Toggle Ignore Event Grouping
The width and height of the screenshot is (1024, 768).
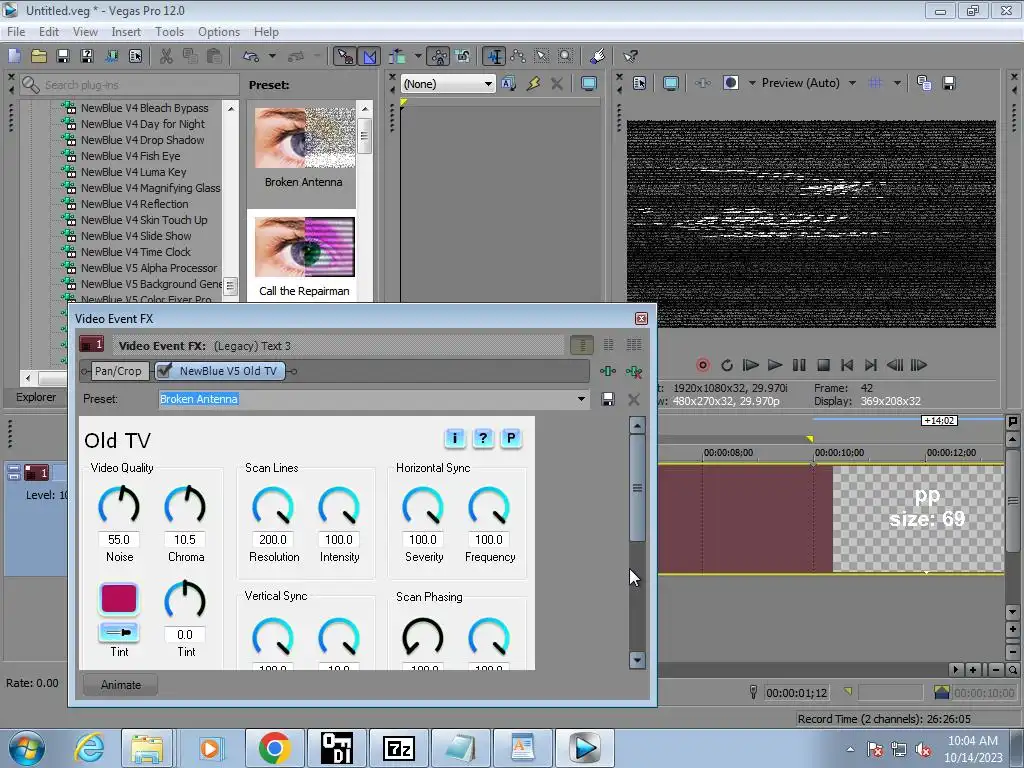pyautogui.click(x=462, y=56)
